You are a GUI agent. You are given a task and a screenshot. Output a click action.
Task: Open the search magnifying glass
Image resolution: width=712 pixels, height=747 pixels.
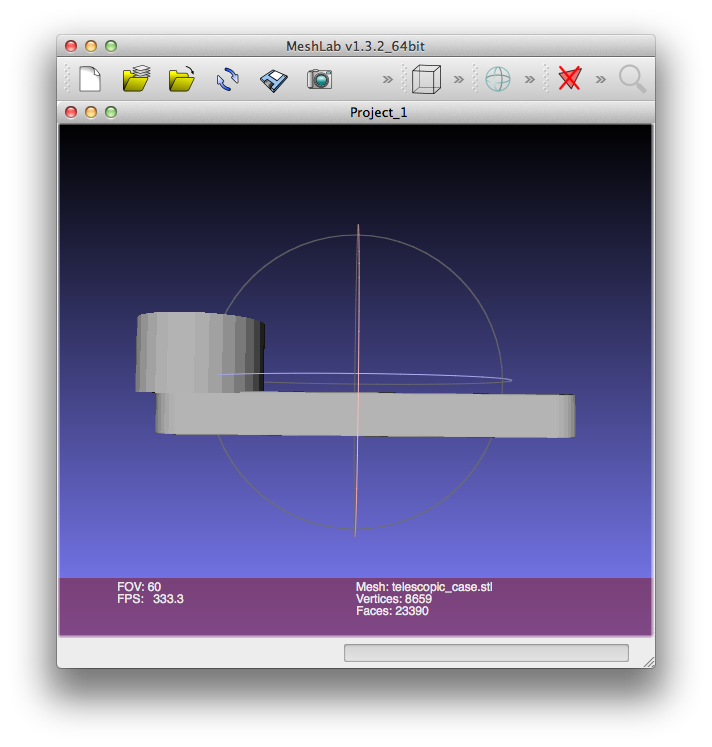tap(632, 79)
